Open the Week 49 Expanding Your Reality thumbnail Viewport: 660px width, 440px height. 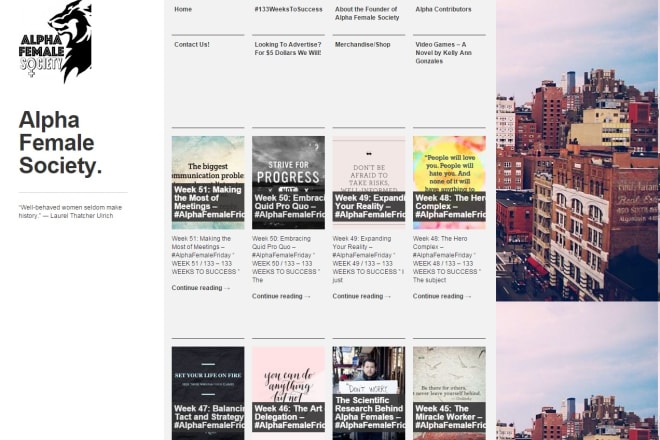[x=369, y=182]
